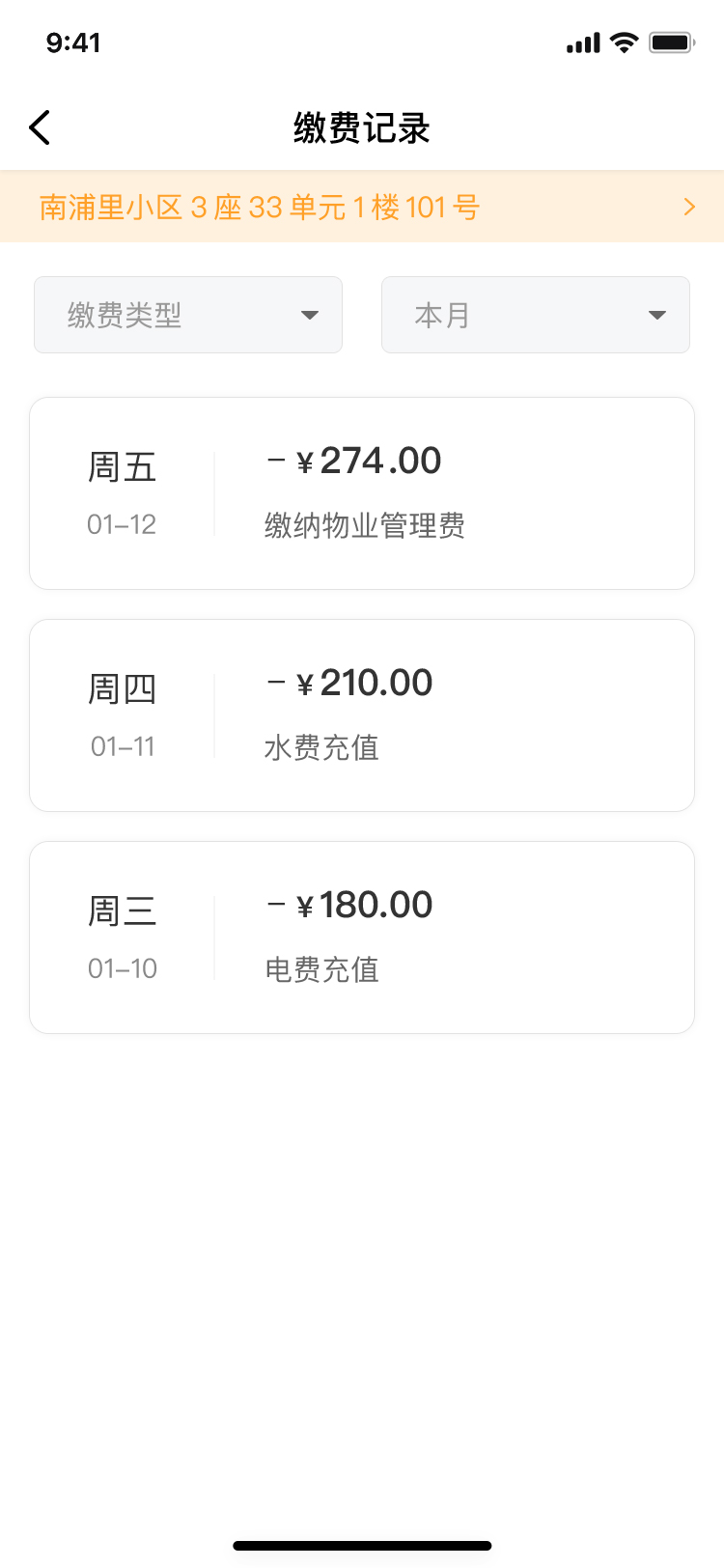Screen dimensions: 724x1568
Task: Click the arrow in 本月 filter
Action: click(657, 315)
